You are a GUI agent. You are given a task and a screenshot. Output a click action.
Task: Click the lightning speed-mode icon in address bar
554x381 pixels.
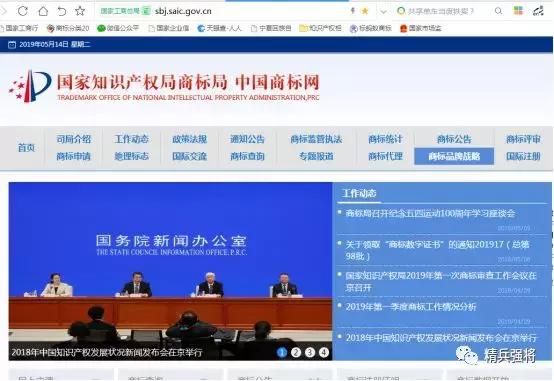pos(352,11)
